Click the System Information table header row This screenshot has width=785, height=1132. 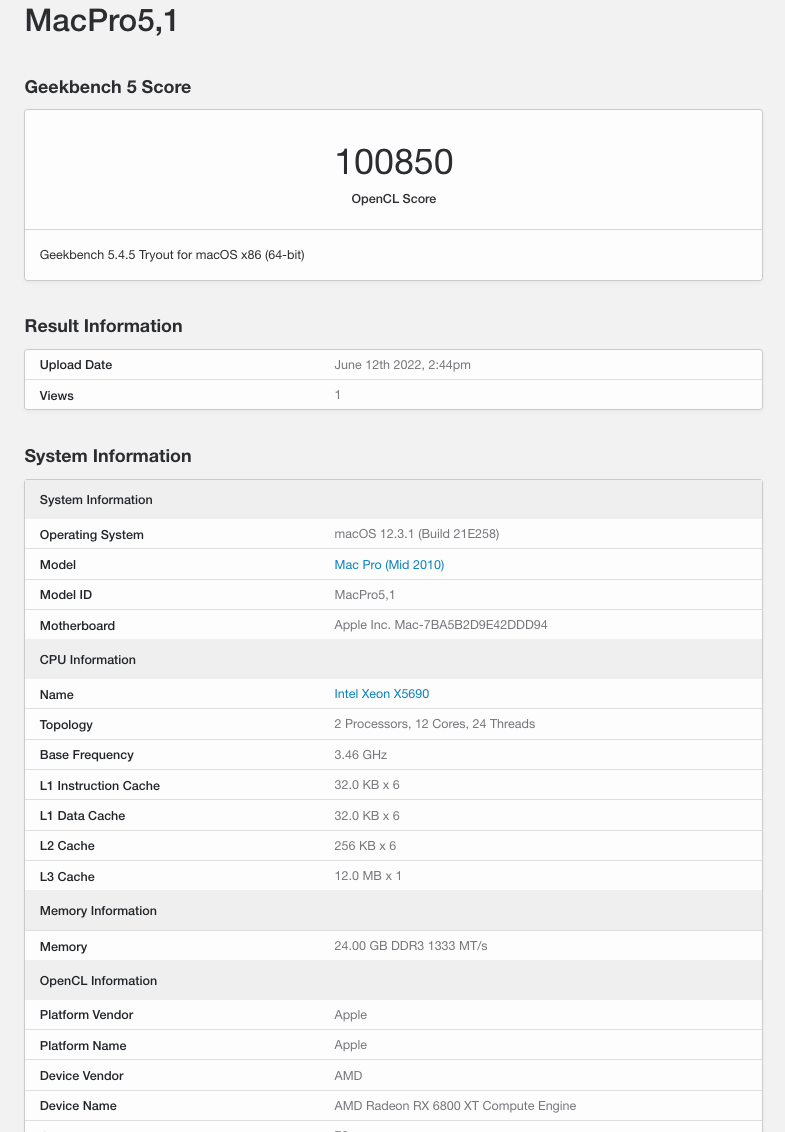click(x=394, y=500)
